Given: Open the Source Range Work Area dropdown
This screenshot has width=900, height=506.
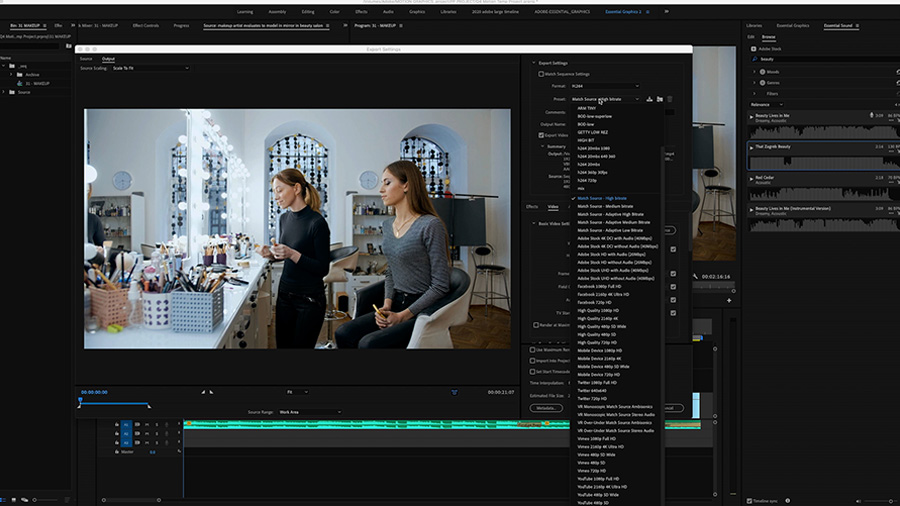Looking at the screenshot, I should click(310, 412).
